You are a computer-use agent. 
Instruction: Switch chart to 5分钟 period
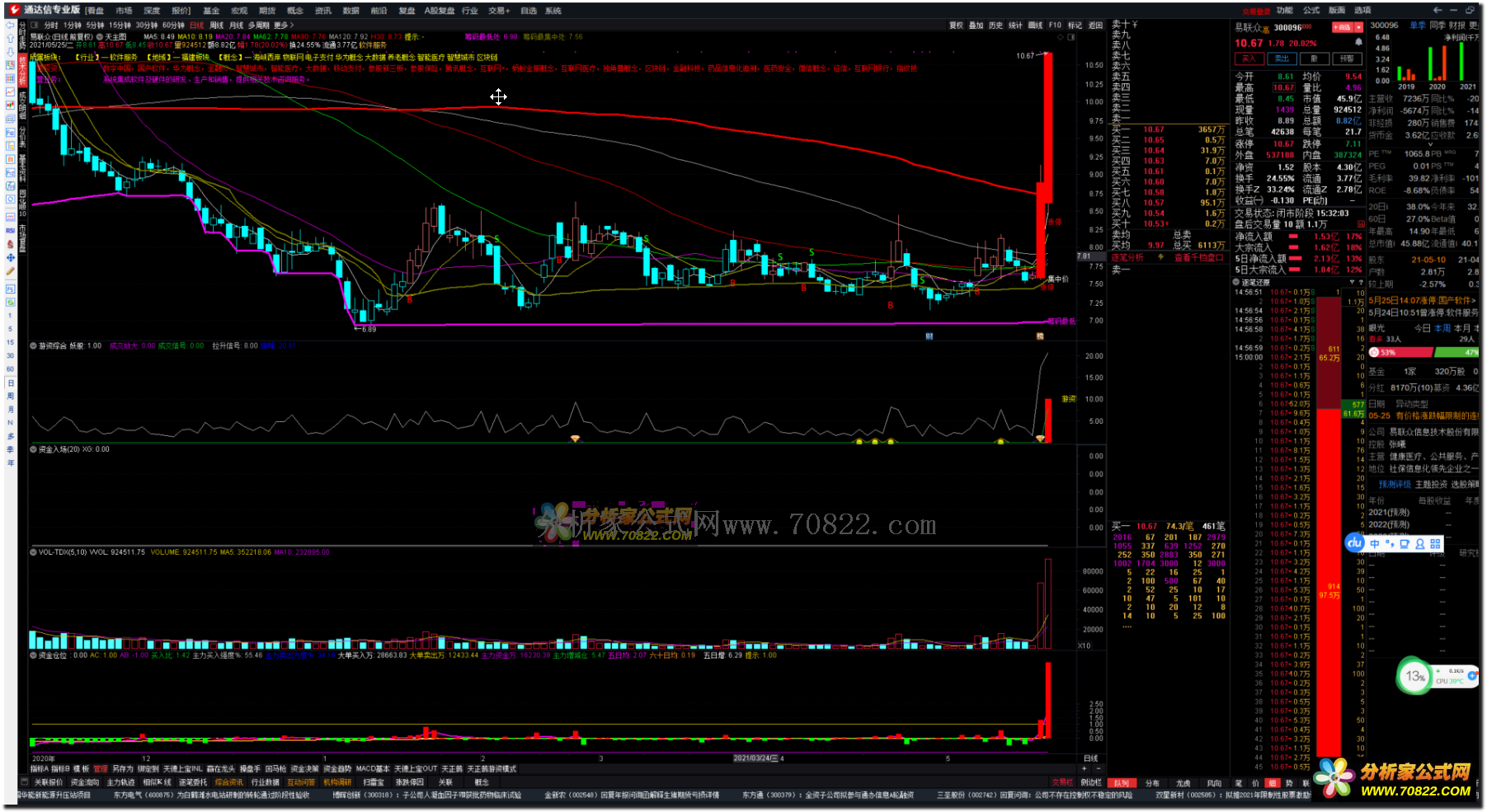(x=96, y=26)
